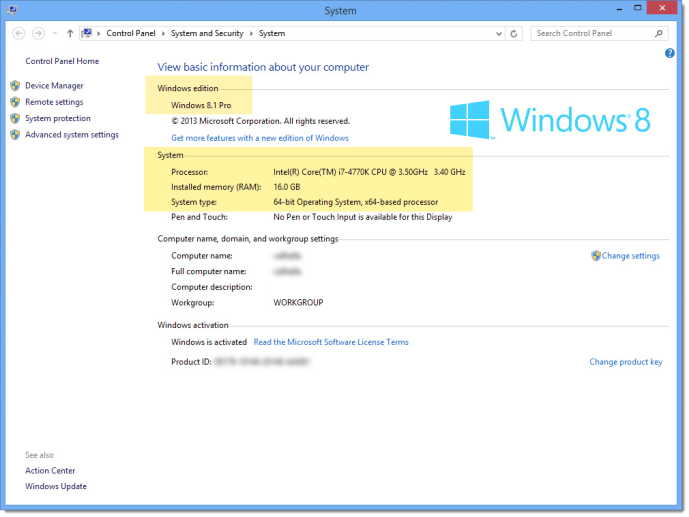This screenshot has height=517, width=689.
Task: Click the shield icon beside Device Manager
Action: tap(15, 86)
